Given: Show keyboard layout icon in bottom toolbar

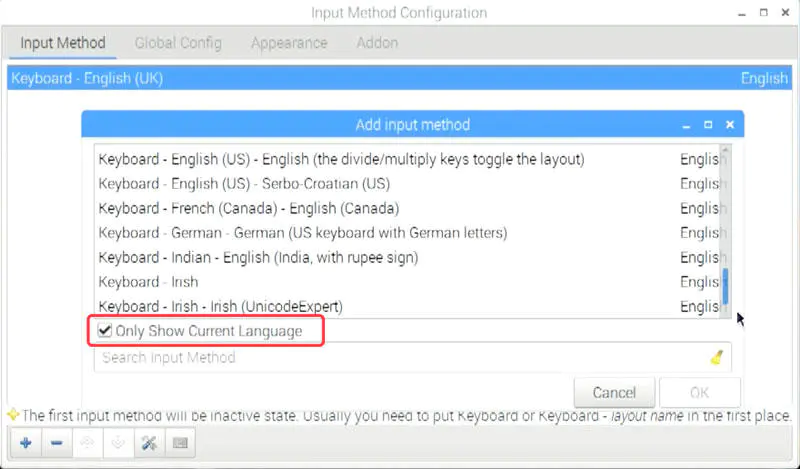Looking at the screenshot, I should point(180,443).
